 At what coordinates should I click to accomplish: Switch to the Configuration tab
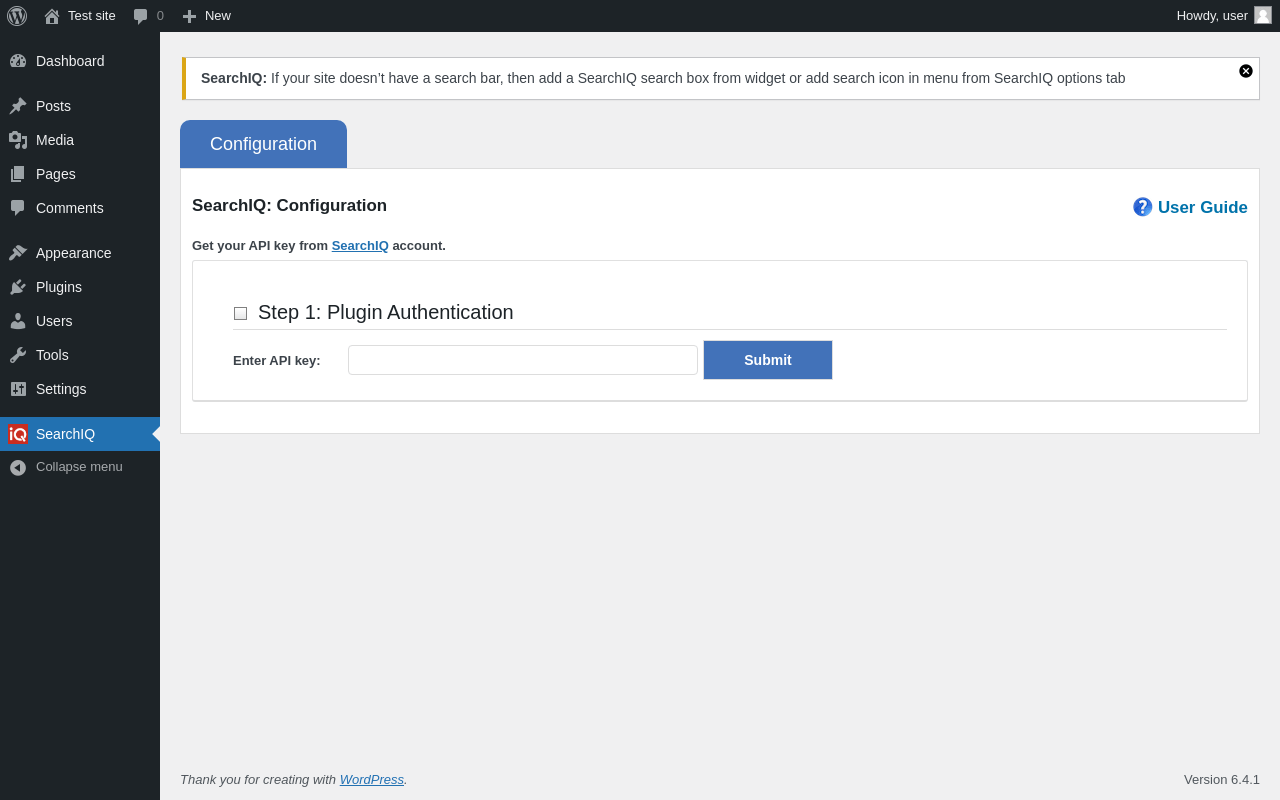tap(263, 144)
